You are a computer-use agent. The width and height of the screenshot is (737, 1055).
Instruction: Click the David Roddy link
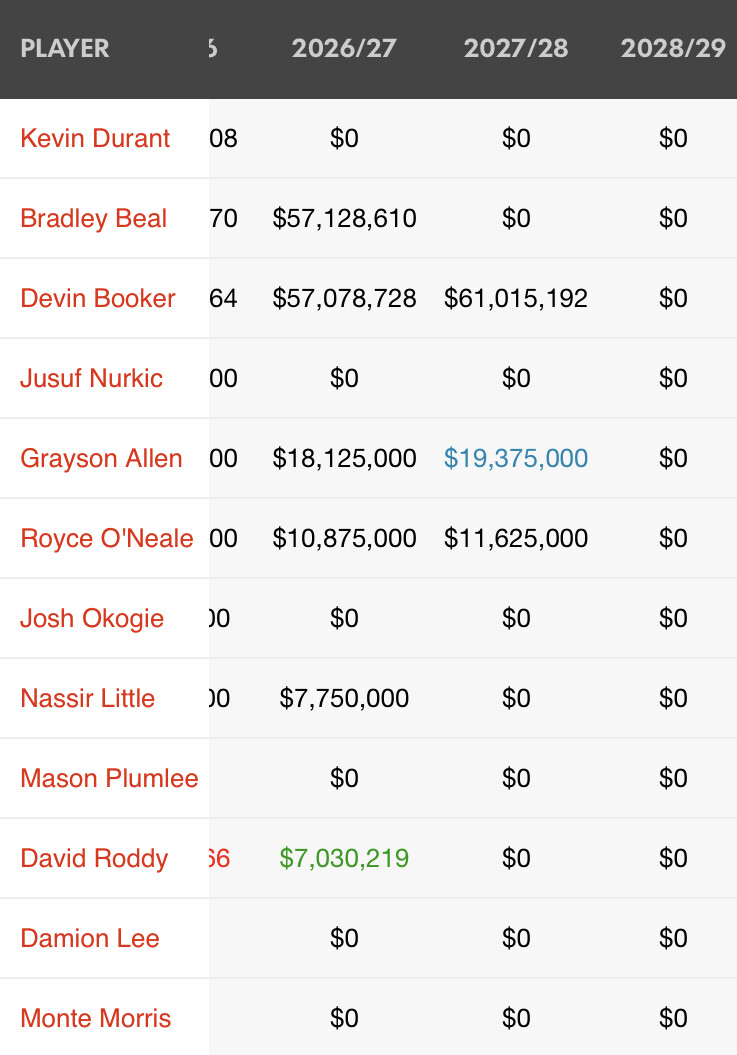pyautogui.click(x=94, y=858)
